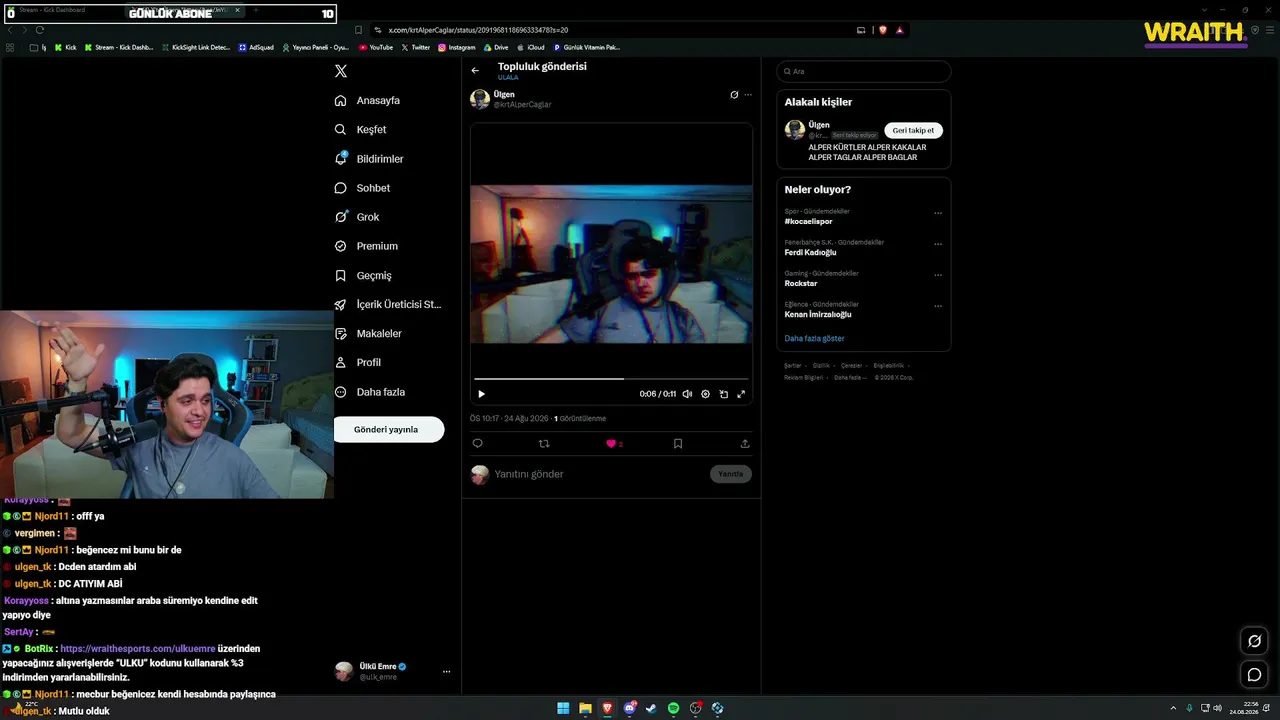This screenshot has height=720, width=1280.
Task: Open Steam from the taskbar
Action: tap(651, 708)
